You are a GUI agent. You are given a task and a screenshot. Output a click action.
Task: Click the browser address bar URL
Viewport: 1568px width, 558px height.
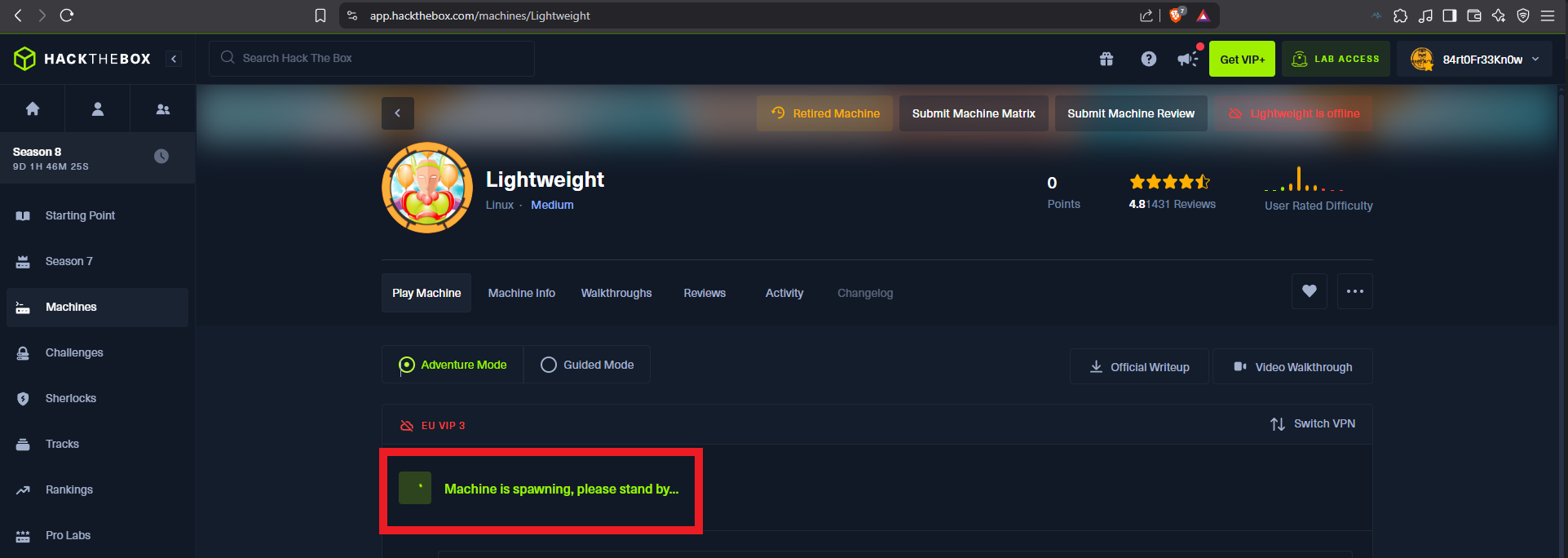point(479,15)
